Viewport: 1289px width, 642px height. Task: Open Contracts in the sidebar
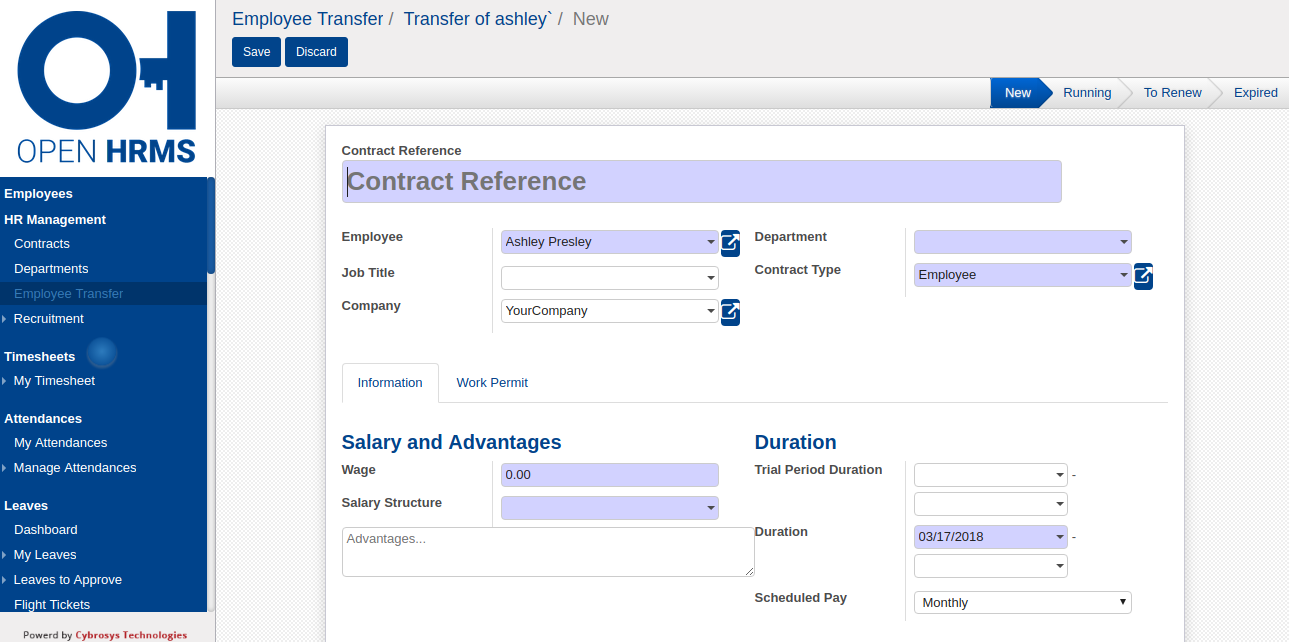point(42,244)
